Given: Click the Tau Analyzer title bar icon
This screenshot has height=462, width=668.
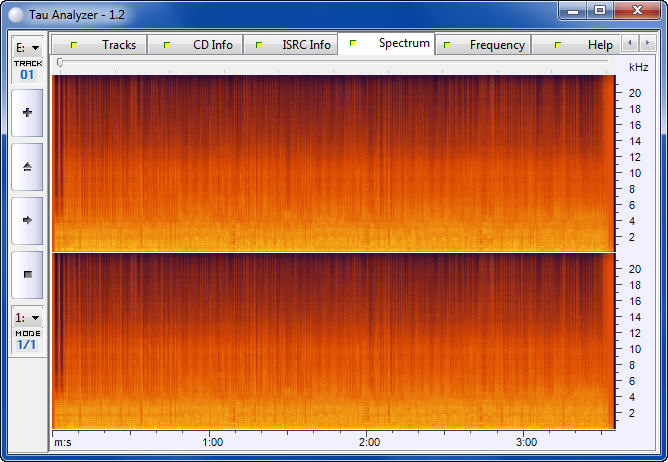Looking at the screenshot, I should click(x=17, y=13).
